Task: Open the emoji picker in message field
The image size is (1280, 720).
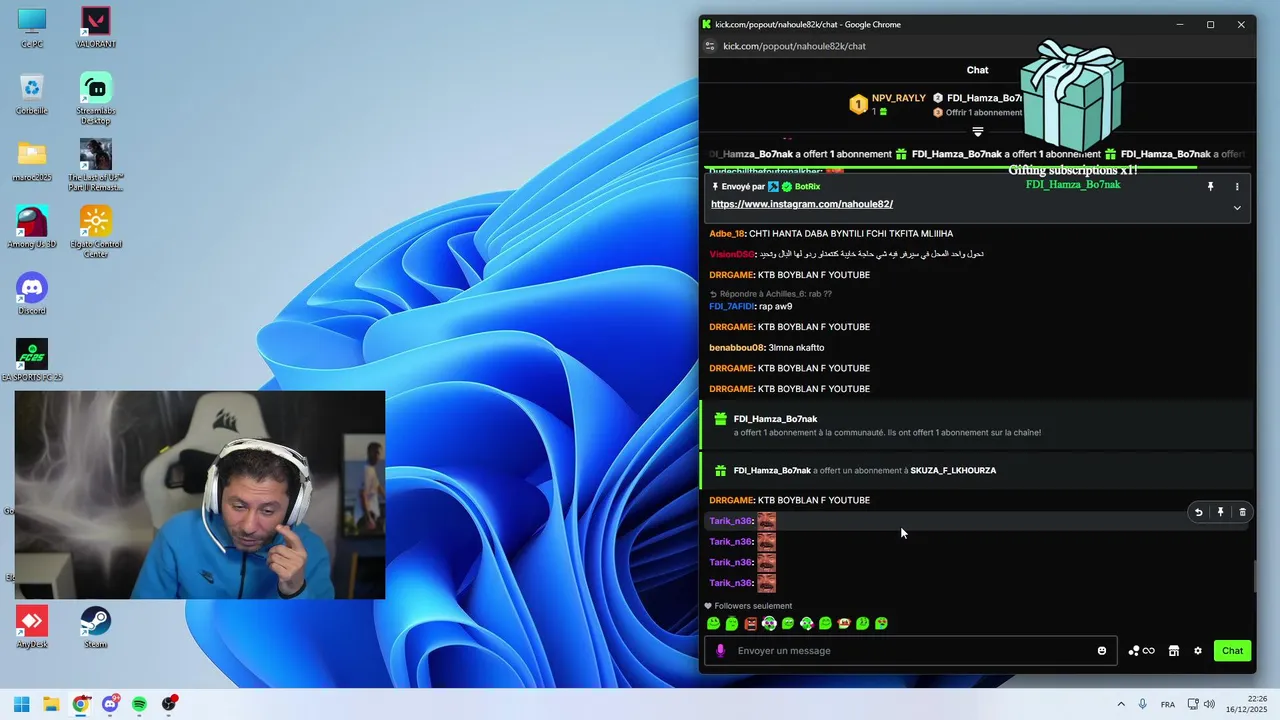Action: point(1102,651)
